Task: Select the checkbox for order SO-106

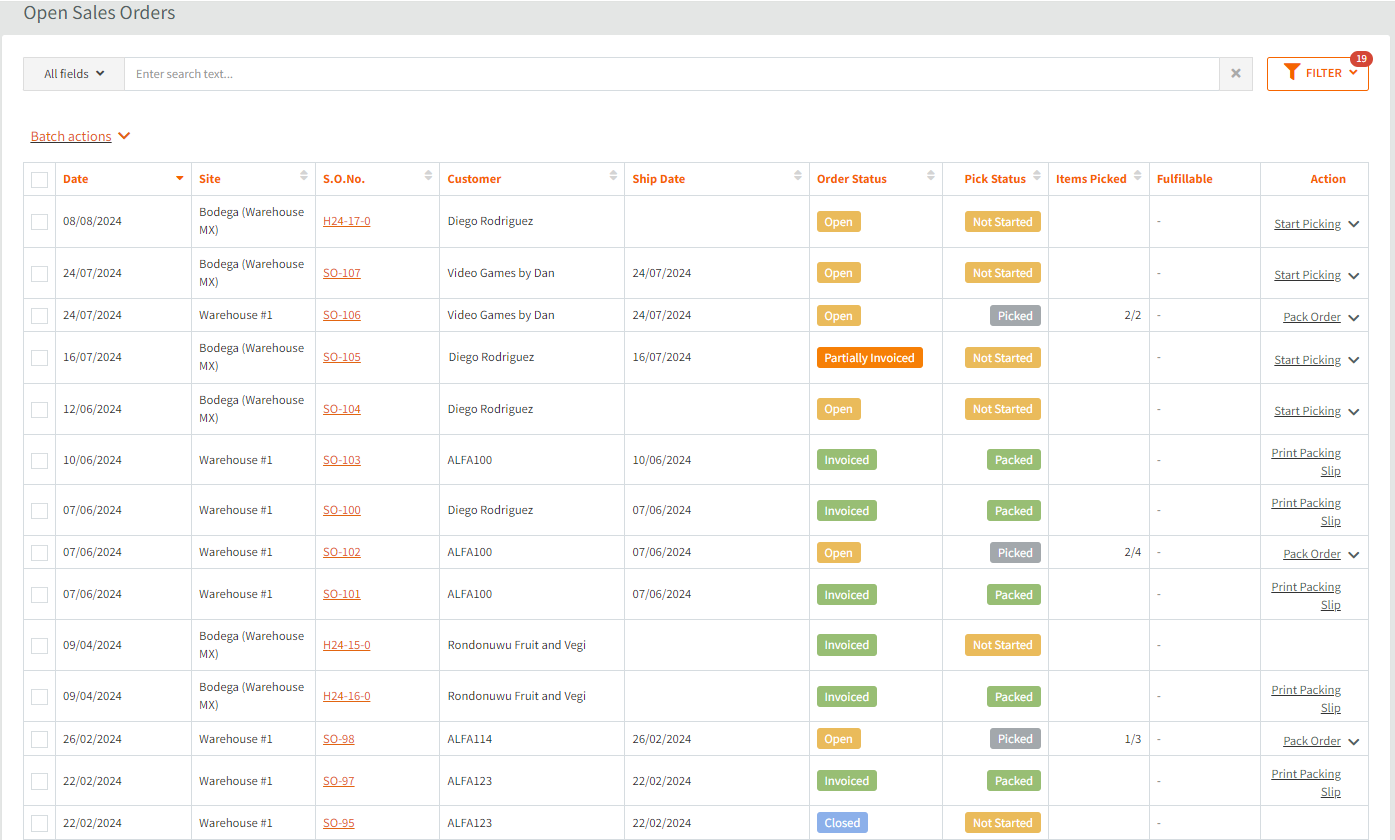Action: coord(39,316)
